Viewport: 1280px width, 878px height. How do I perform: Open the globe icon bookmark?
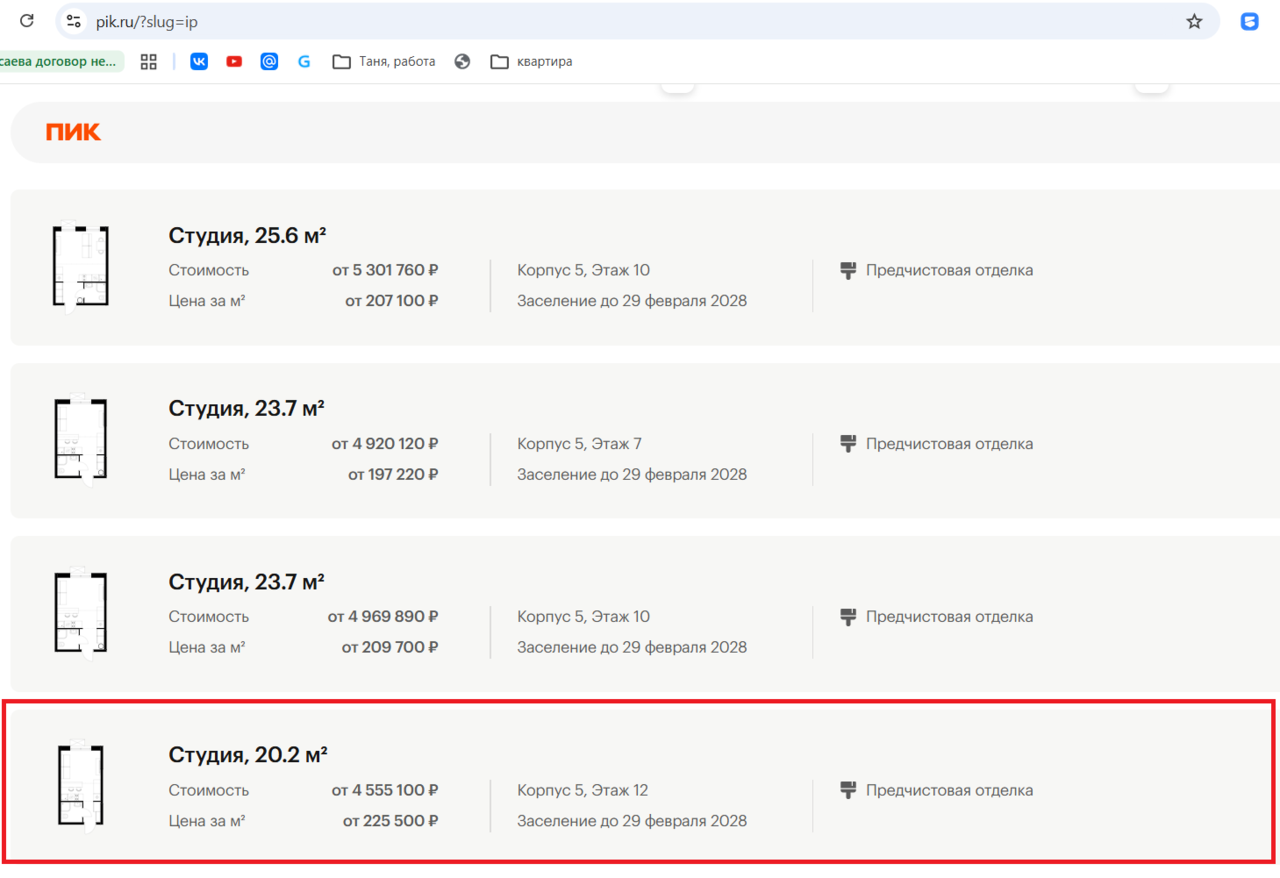coord(462,62)
